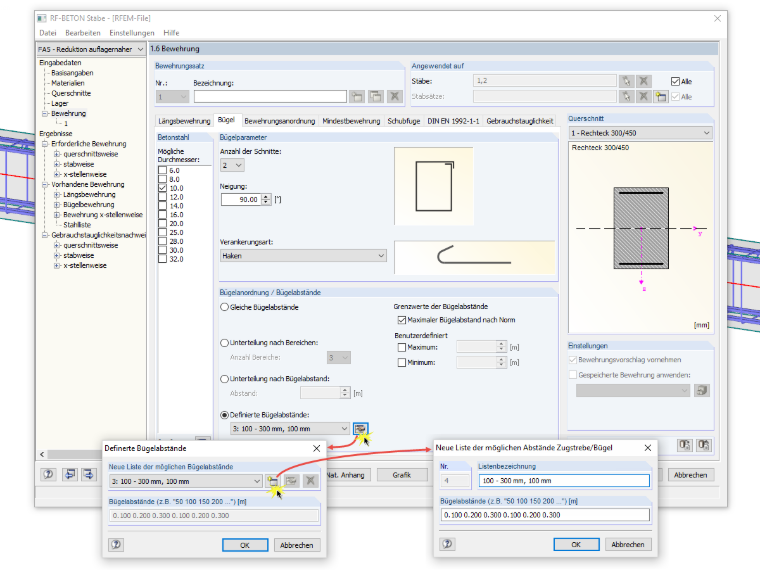This screenshot has height=570, width=760.
Task: Open Verankerungsart Haken dropdown
Action: 303,256
